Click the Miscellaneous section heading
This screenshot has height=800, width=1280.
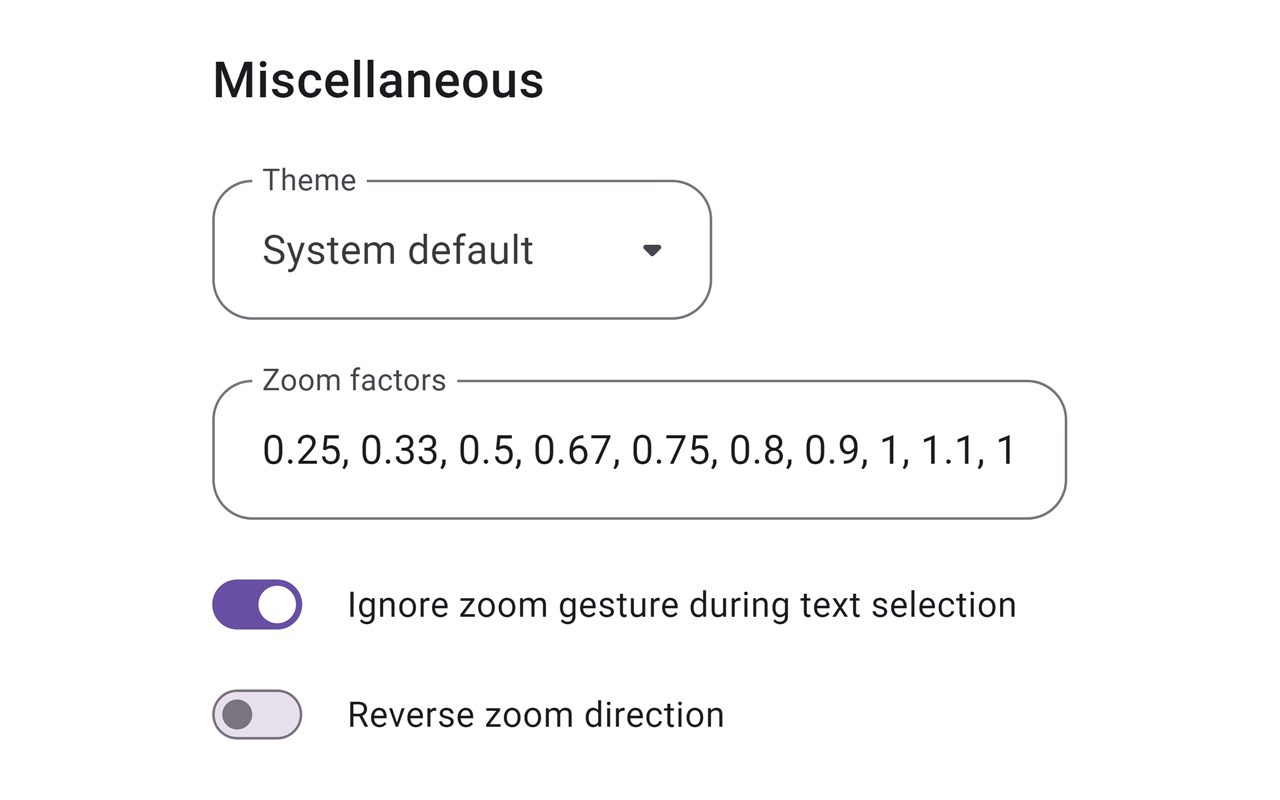378,80
